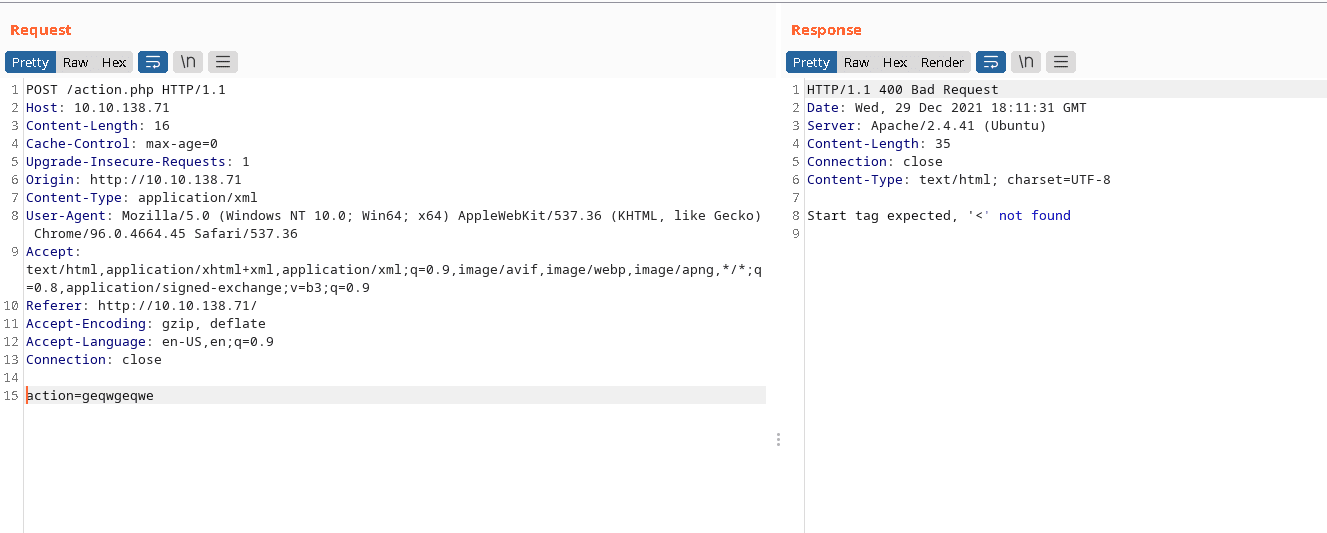Open Render tab in Response panel

(942, 62)
